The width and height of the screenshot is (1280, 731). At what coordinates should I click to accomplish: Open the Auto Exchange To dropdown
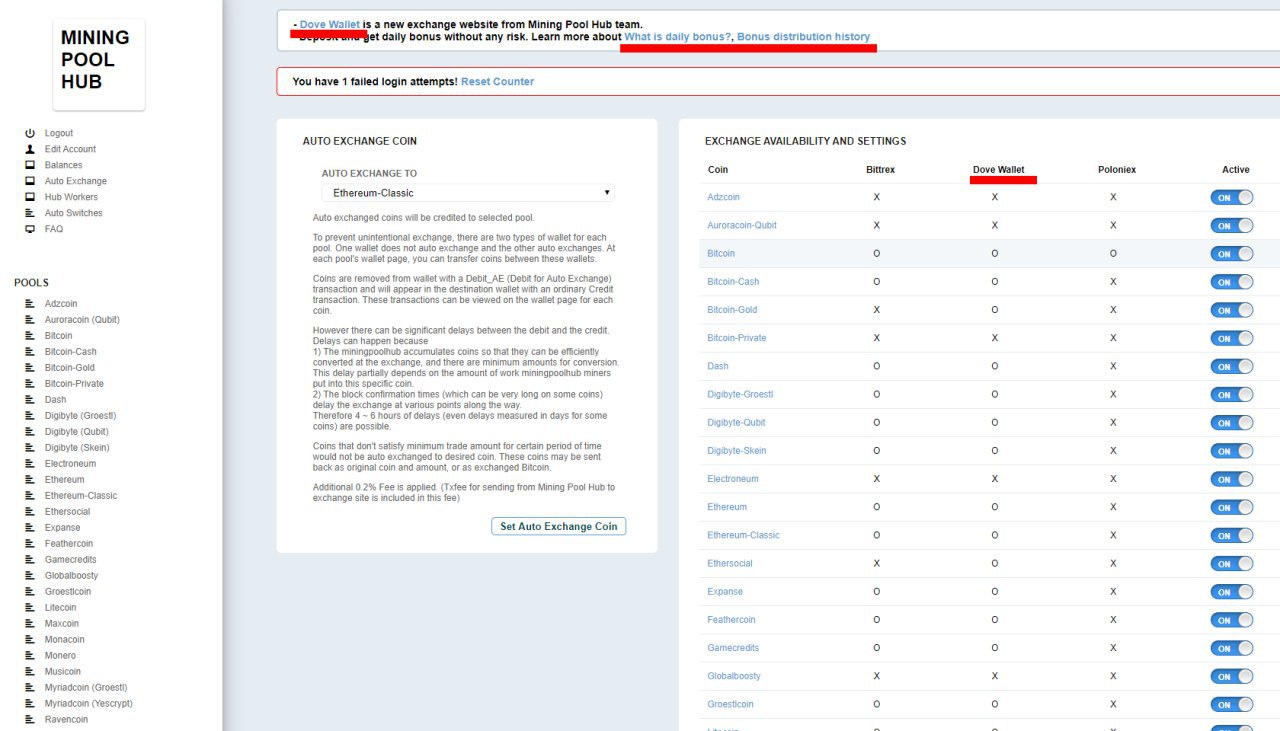pos(468,193)
